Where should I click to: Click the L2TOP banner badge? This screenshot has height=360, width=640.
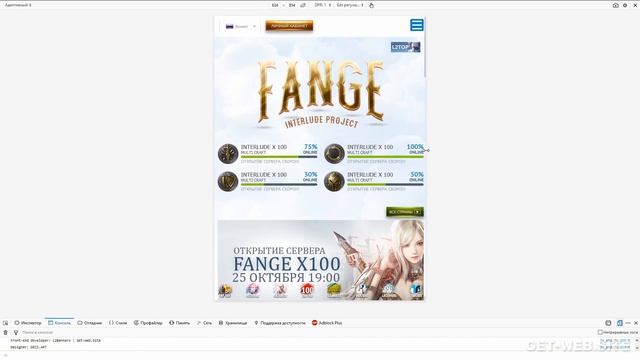pos(405,47)
